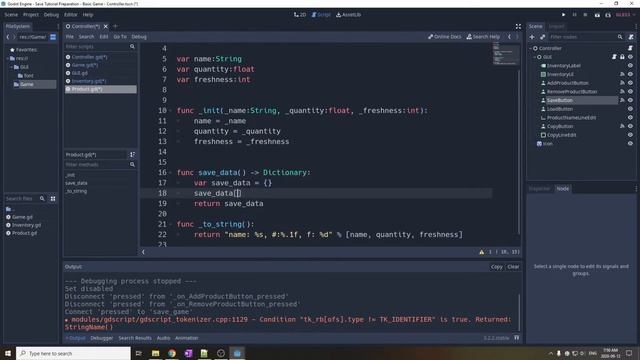Add a new node with plus icon

(x=532, y=37)
